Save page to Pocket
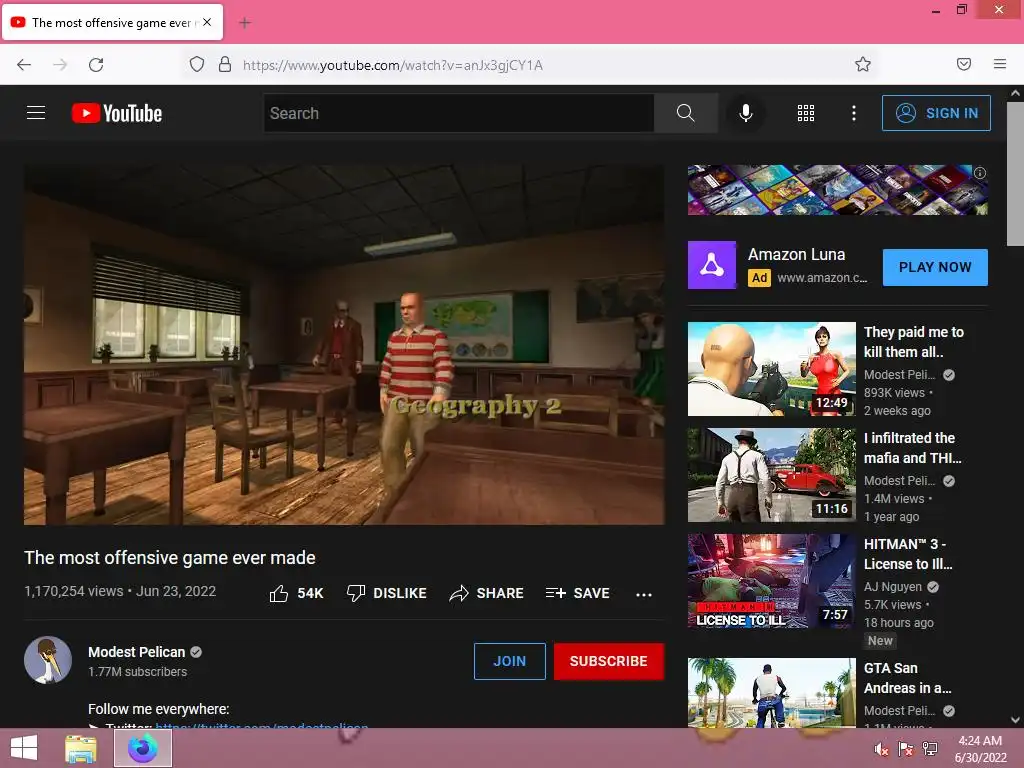This screenshot has width=1024, height=768. tap(964, 64)
